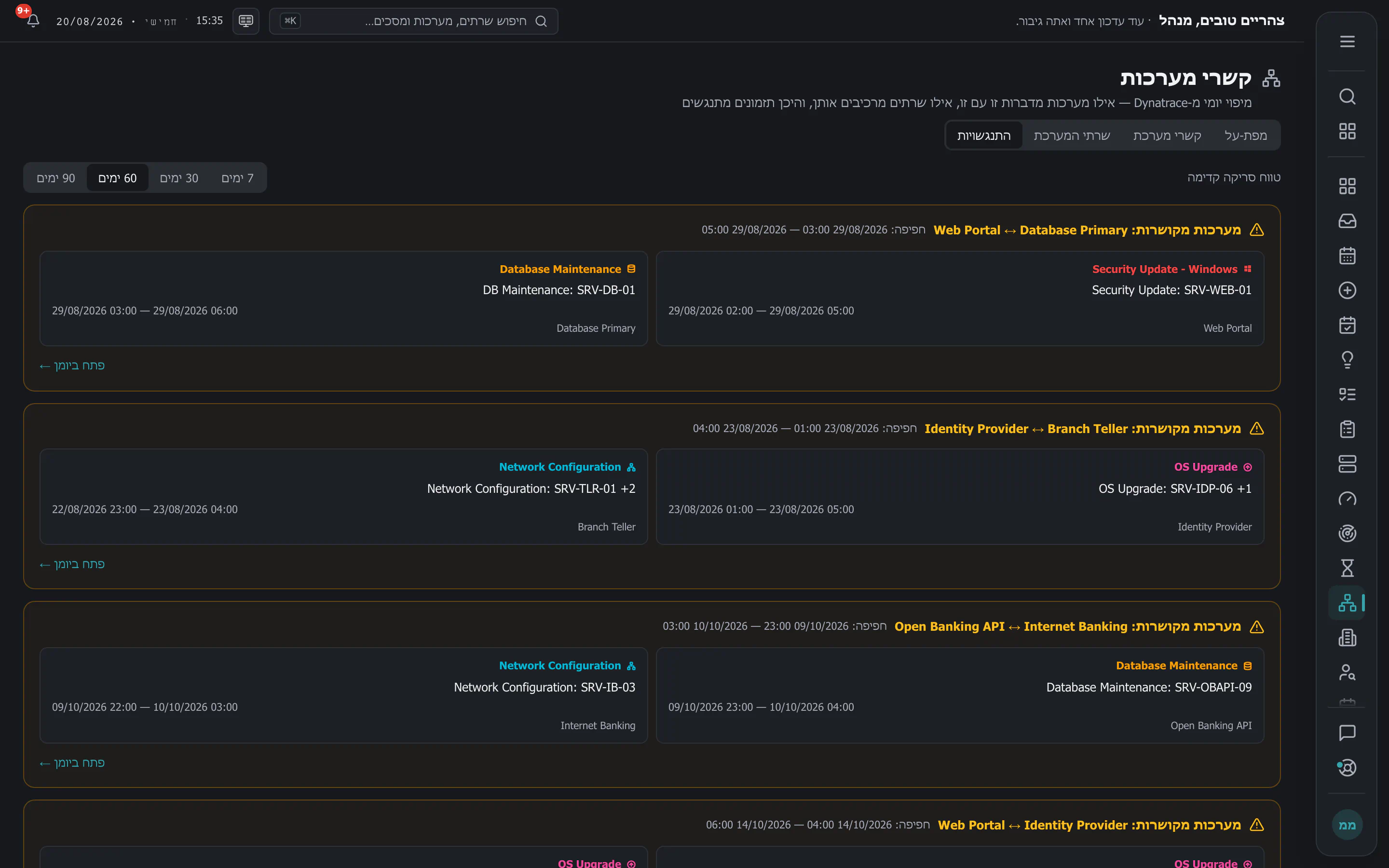This screenshot has height=868, width=1389.
Task: Open the Network Configuration: SRV-IB-03 event
Action: (344, 695)
